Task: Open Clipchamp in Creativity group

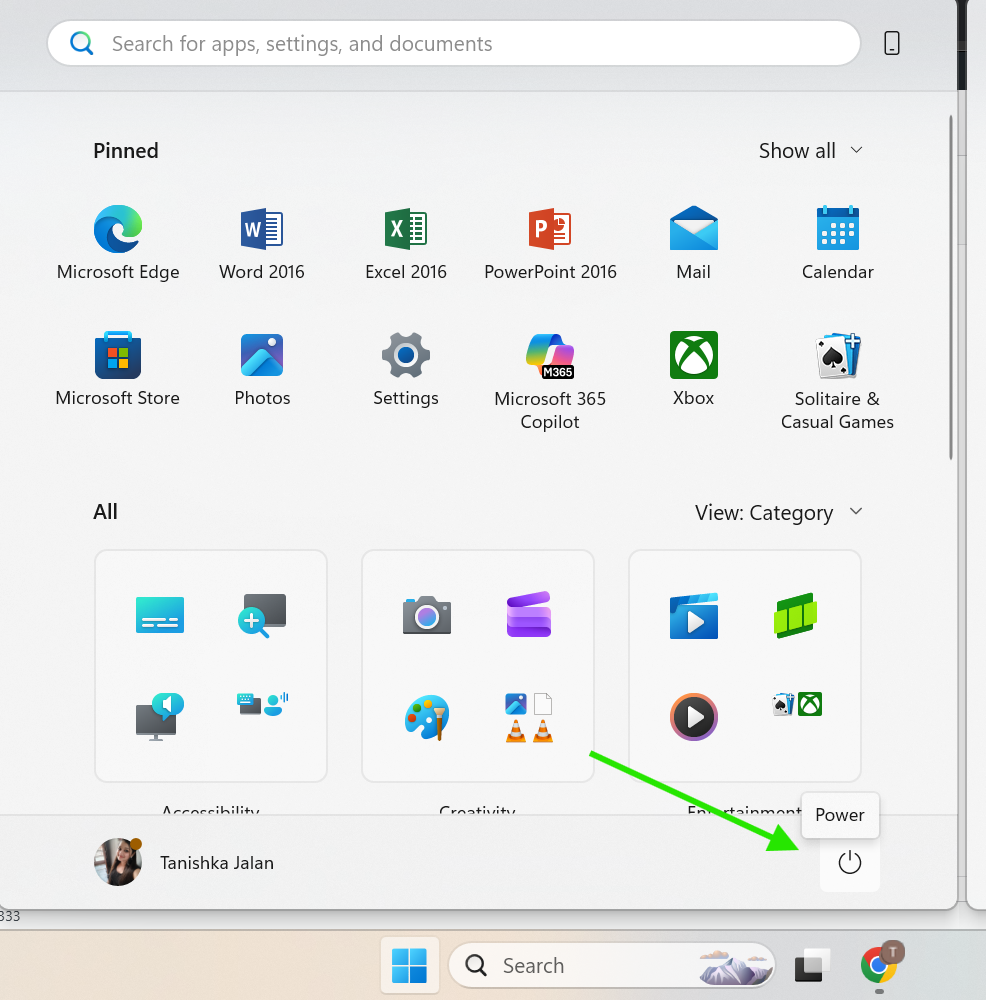Action: click(x=529, y=615)
